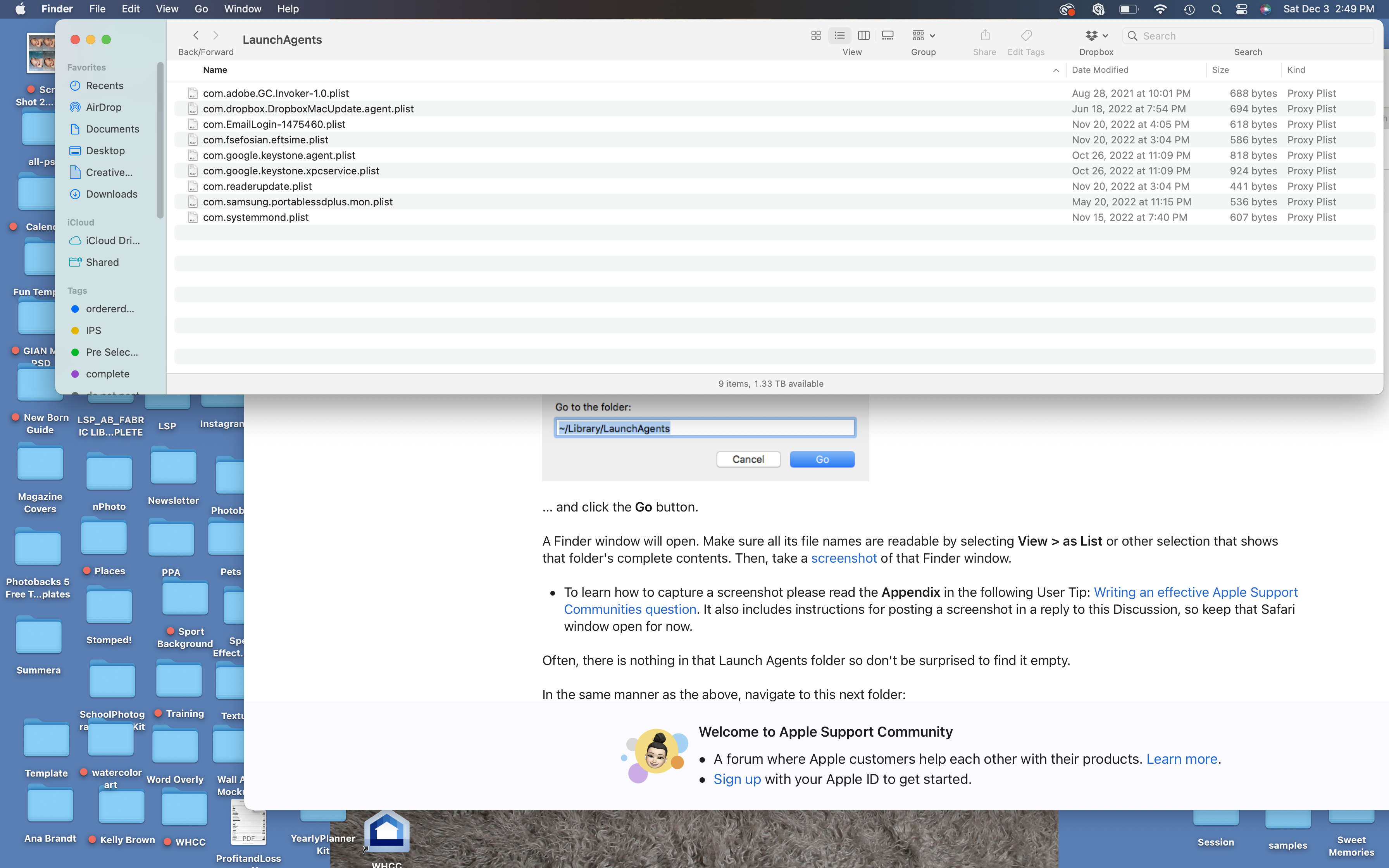Open Downloads in the sidebar
Image resolution: width=1389 pixels, height=868 pixels.
tap(111, 194)
